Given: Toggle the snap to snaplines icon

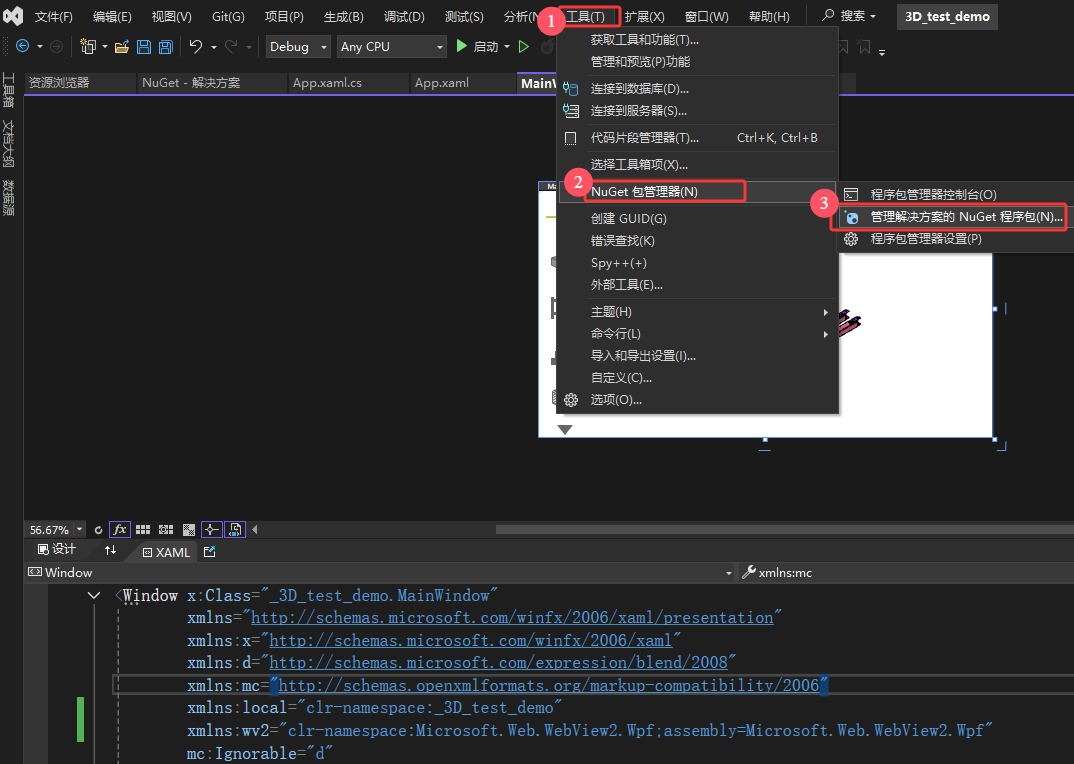Looking at the screenshot, I should 212,529.
